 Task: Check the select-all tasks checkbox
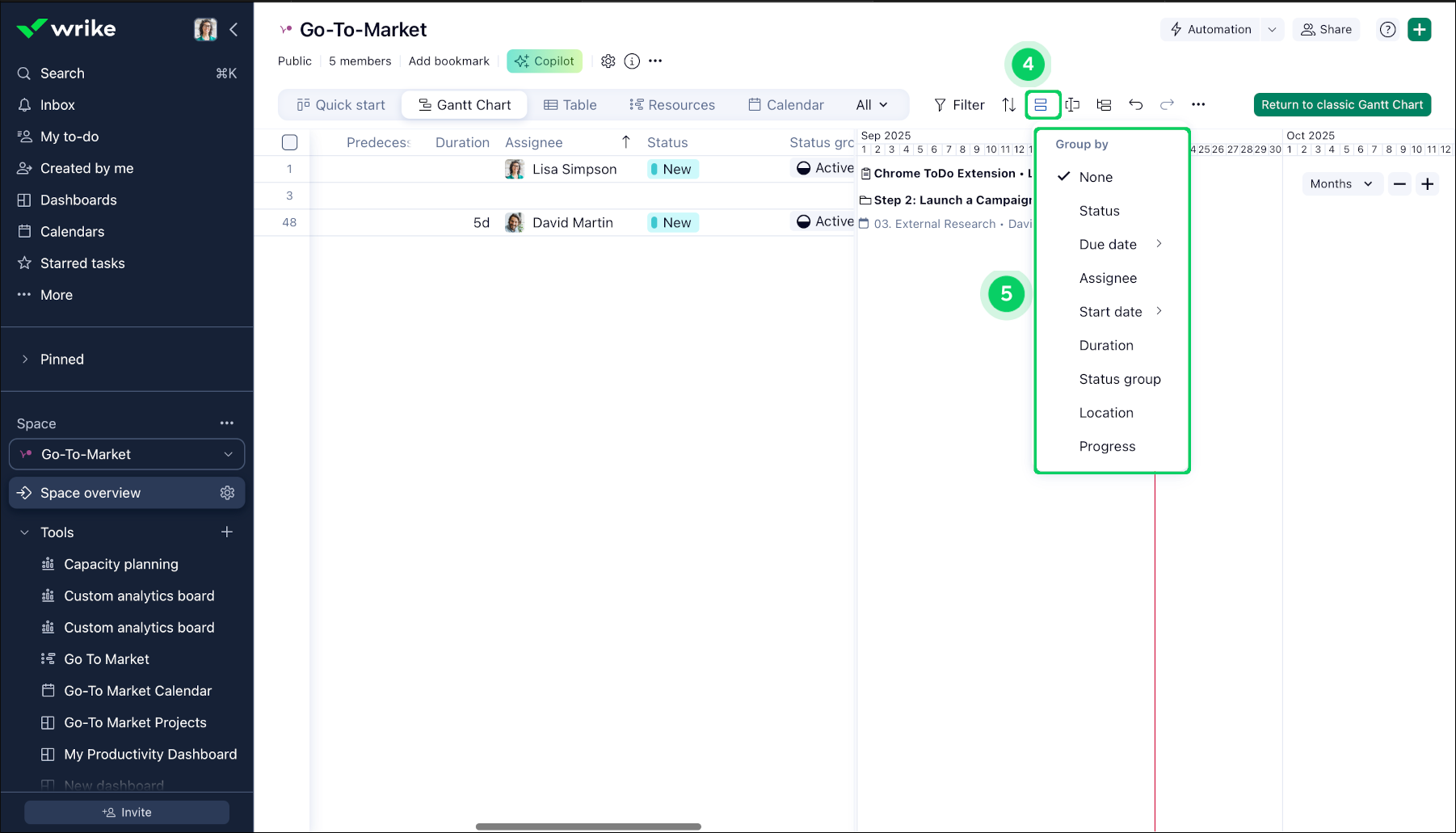(x=290, y=142)
